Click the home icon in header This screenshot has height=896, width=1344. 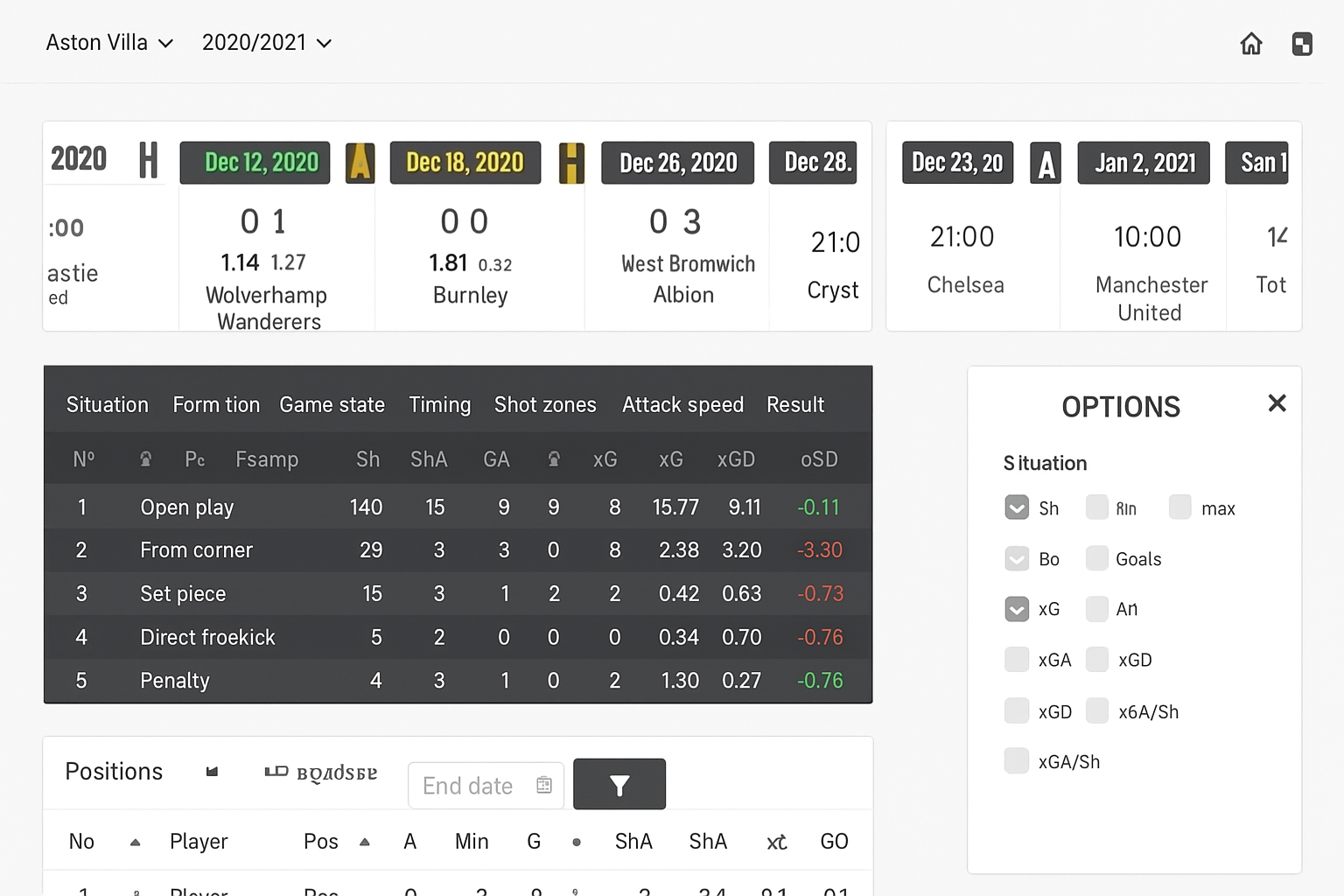click(x=1251, y=44)
